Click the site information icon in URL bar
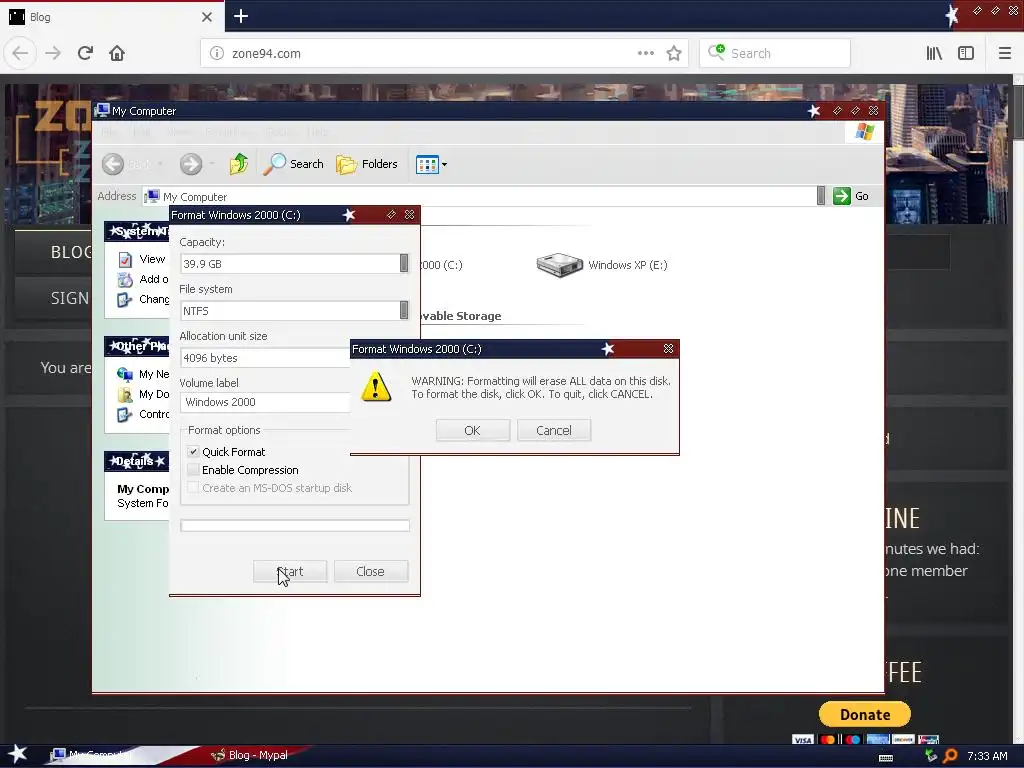Screen dimensions: 1024x768 click(216, 54)
